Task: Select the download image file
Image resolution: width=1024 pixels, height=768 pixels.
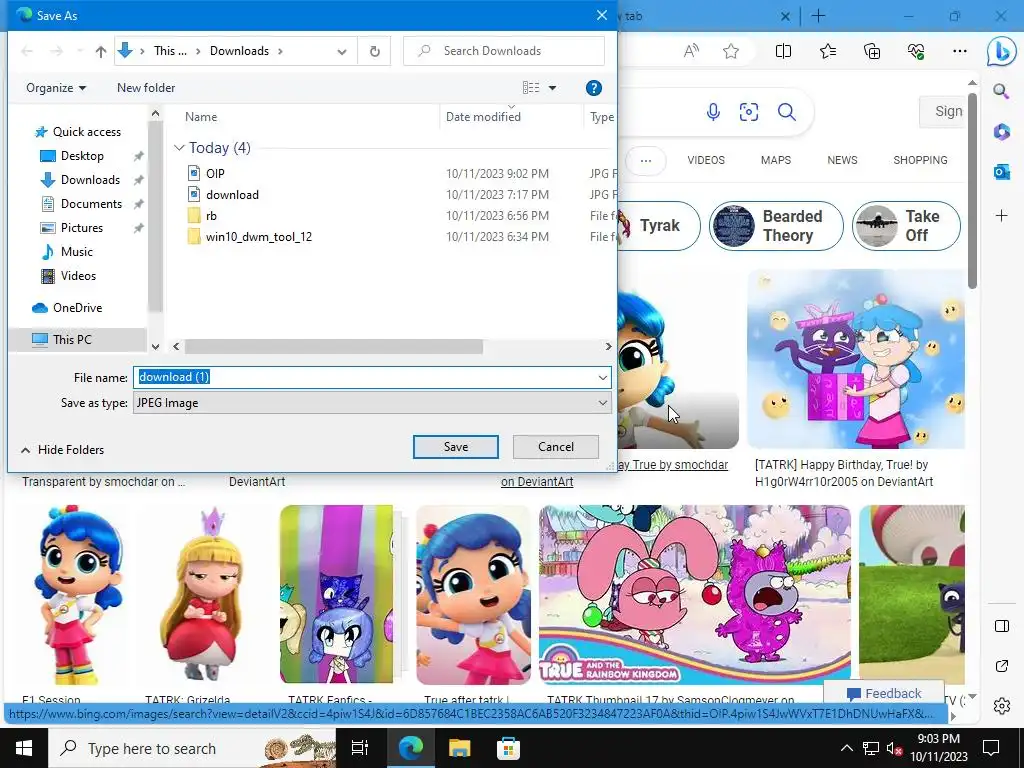Action: tap(232, 195)
